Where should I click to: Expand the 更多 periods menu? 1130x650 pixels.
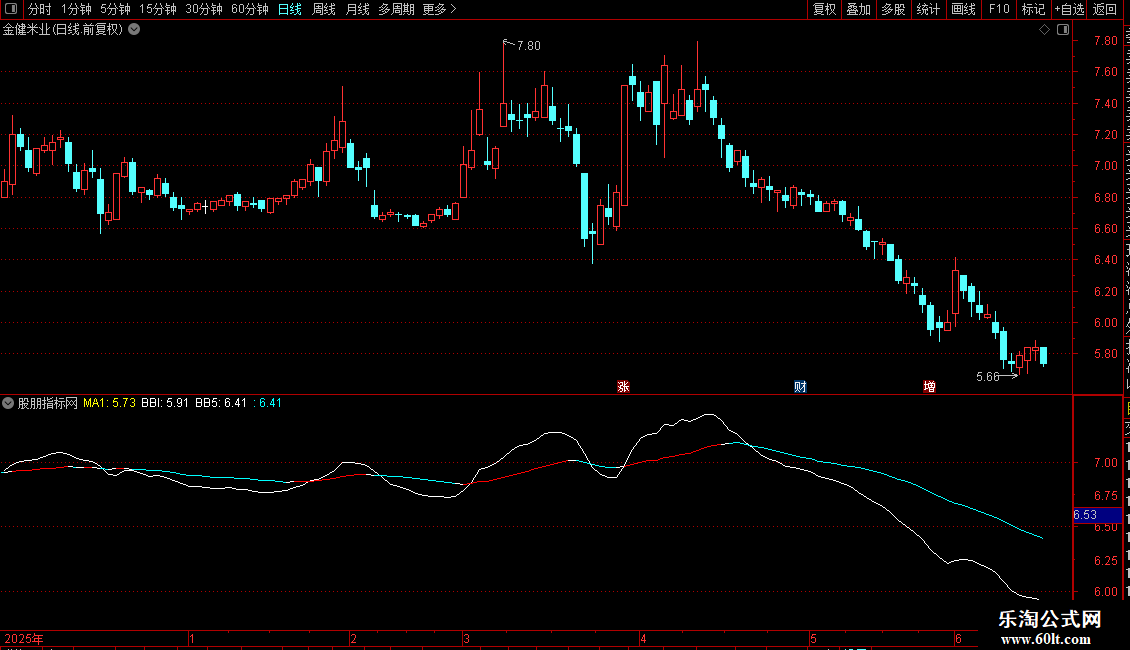[x=439, y=9]
